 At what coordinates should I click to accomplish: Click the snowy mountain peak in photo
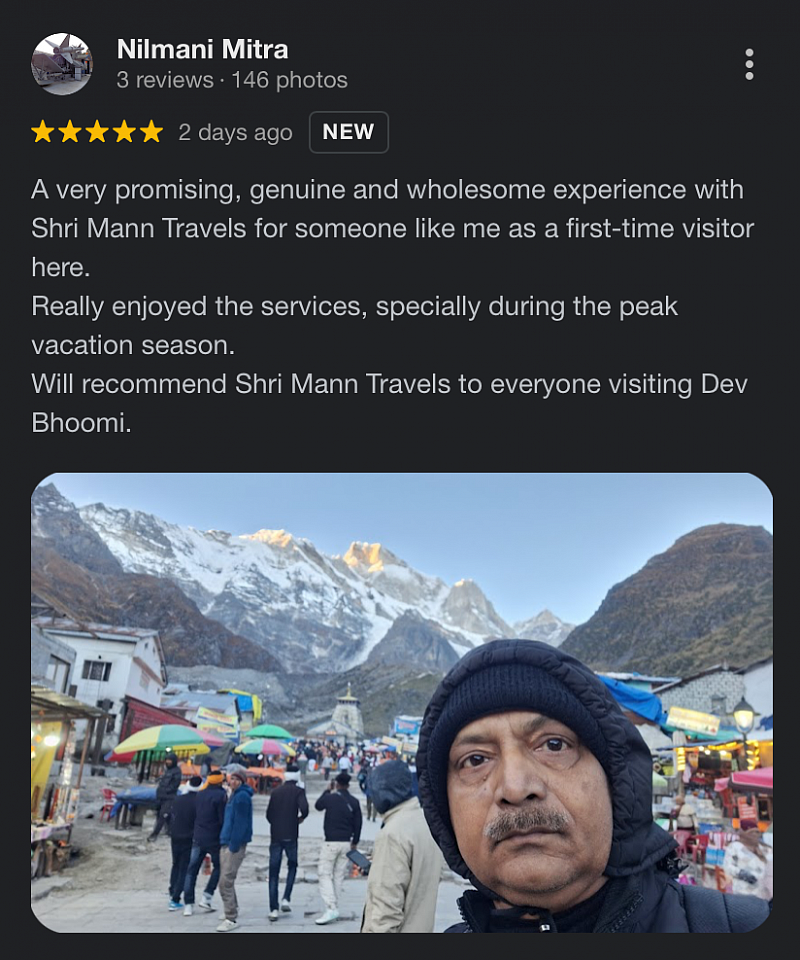pyautogui.click(x=366, y=556)
